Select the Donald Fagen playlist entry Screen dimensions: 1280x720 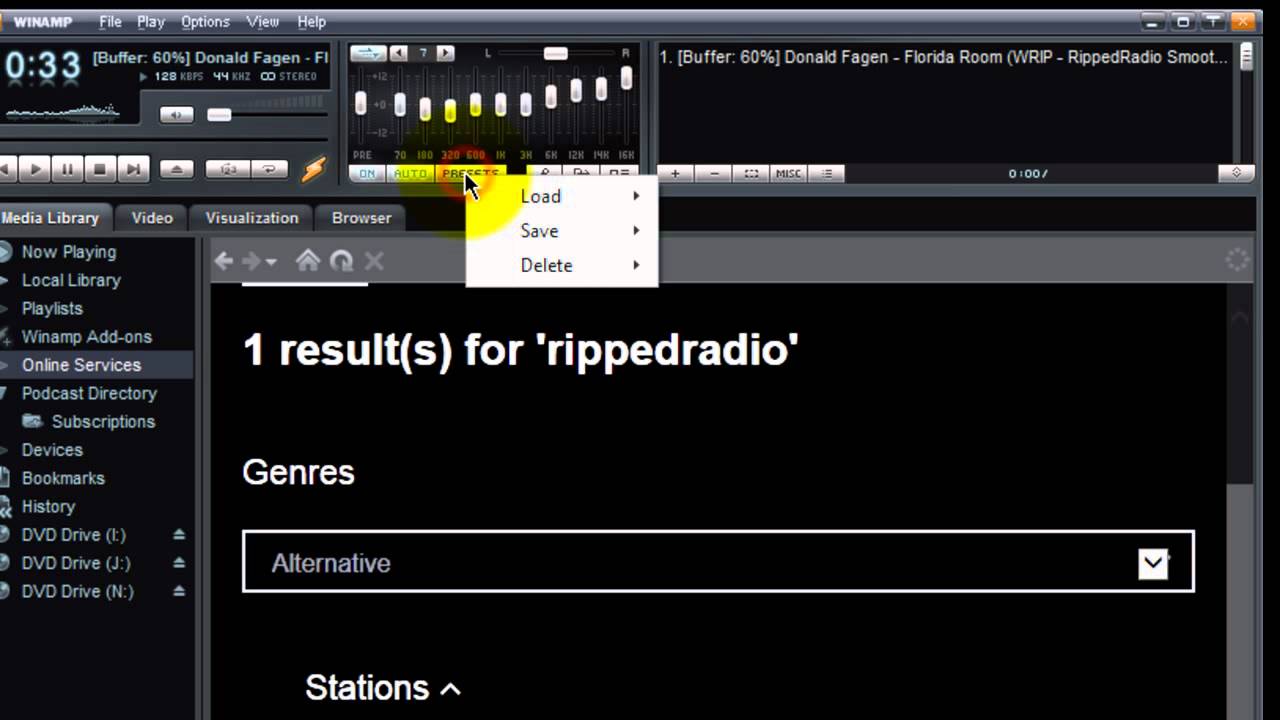(x=944, y=57)
